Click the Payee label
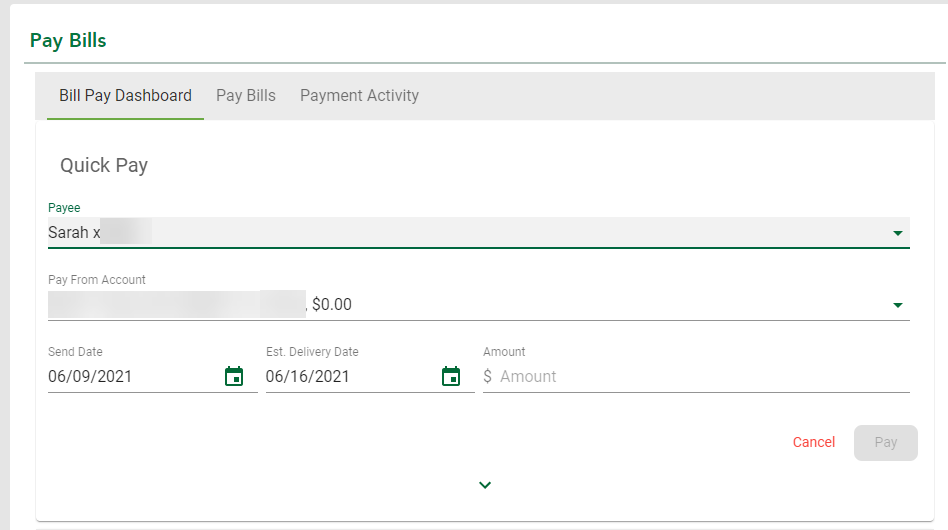The width and height of the screenshot is (948, 530). [x=64, y=208]
